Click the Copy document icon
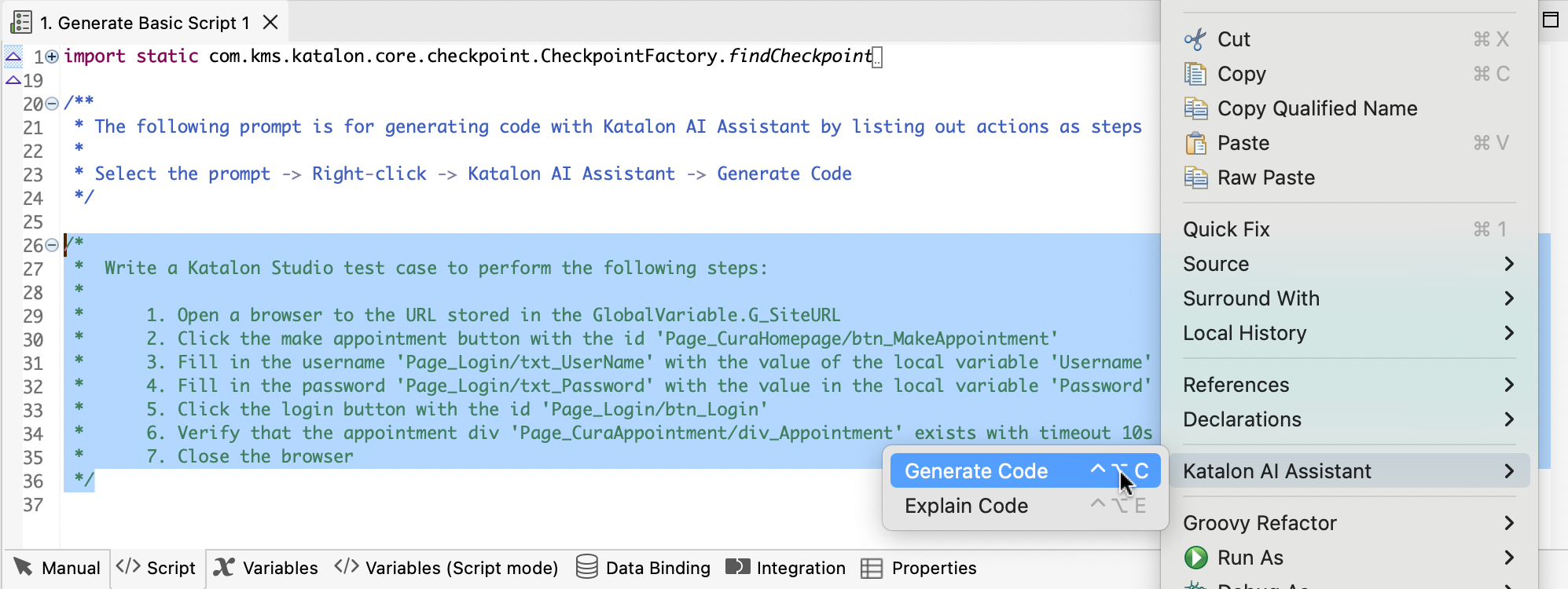 pos(1195,74)
